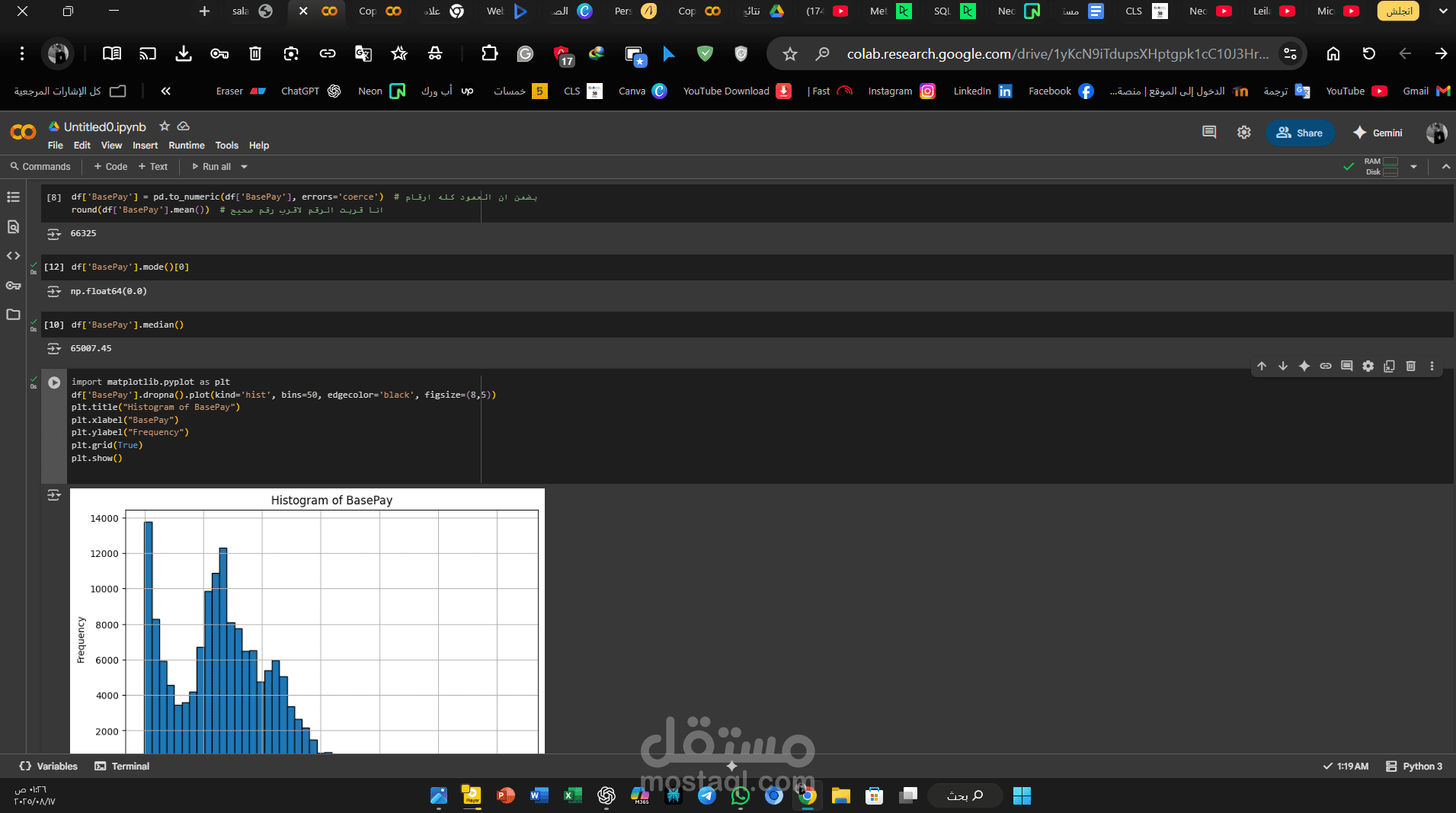Open the browser home page

tap(1333, 54)
